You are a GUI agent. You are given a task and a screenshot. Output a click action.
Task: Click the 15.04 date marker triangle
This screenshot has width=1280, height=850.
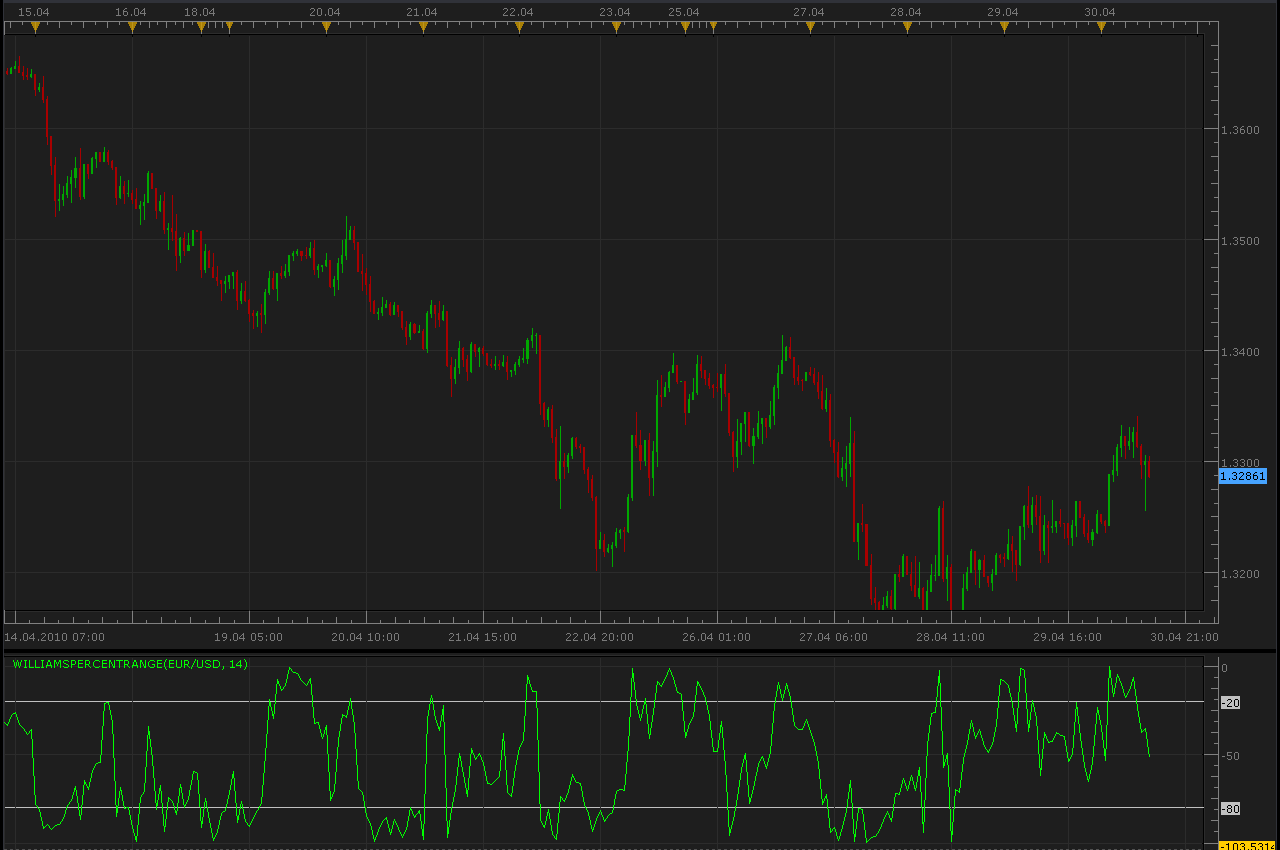tap(35, 27)
